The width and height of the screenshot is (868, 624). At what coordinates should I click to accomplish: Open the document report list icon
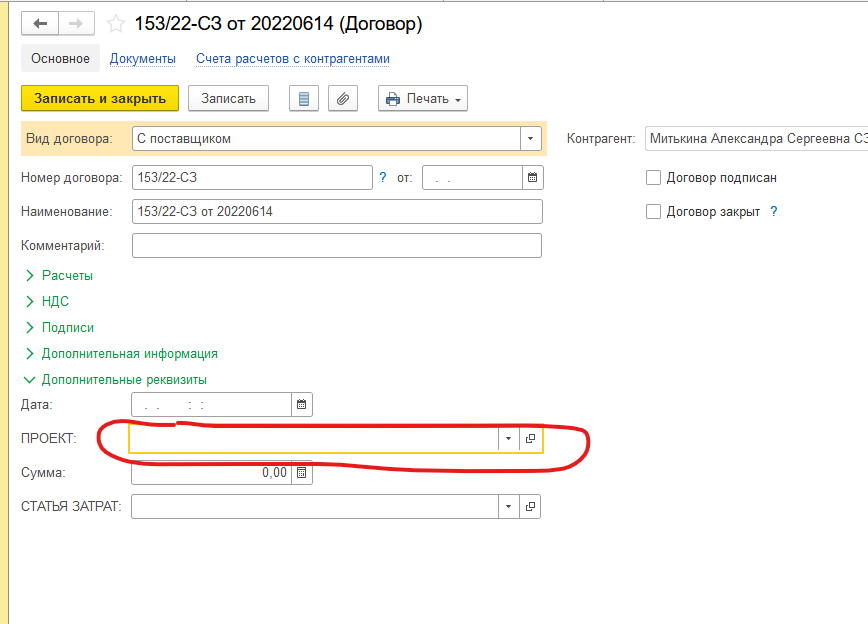(x=304, y=98)
